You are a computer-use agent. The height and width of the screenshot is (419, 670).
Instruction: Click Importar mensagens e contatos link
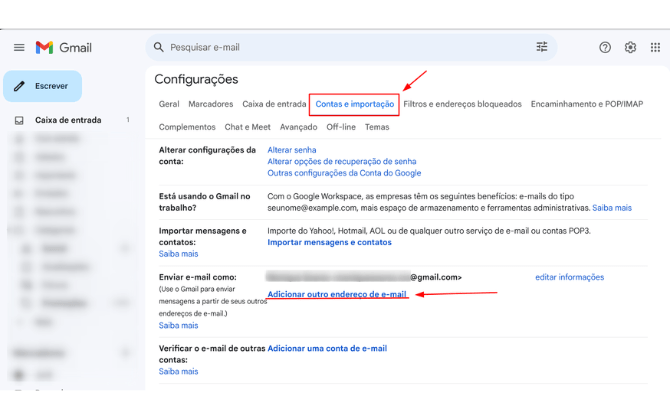329,242
